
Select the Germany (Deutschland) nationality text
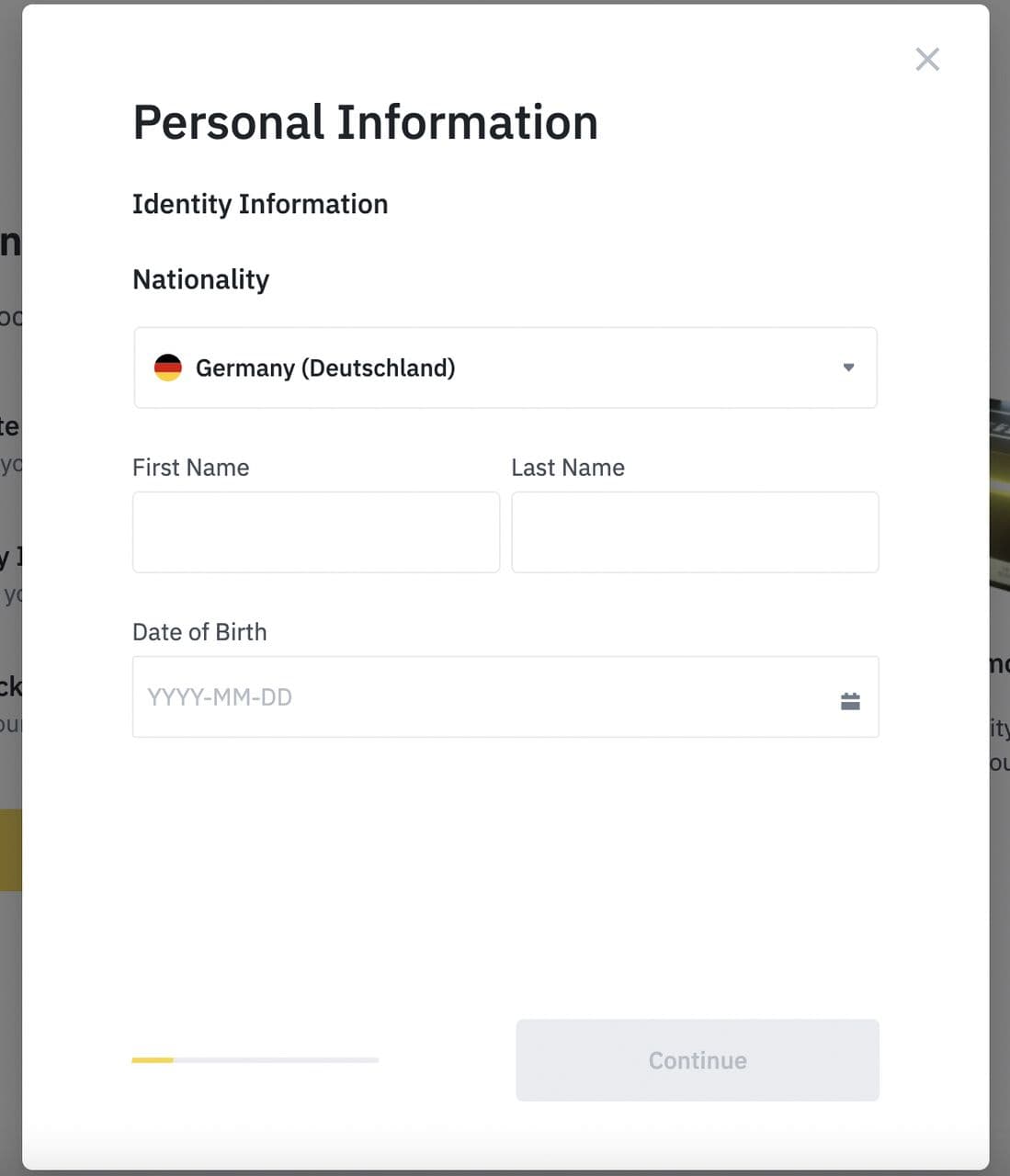(x=325, y=367)
